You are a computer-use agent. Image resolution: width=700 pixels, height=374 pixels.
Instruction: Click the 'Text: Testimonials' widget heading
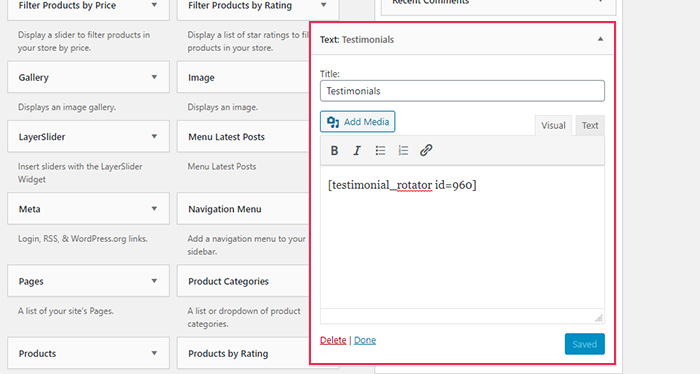357,39
